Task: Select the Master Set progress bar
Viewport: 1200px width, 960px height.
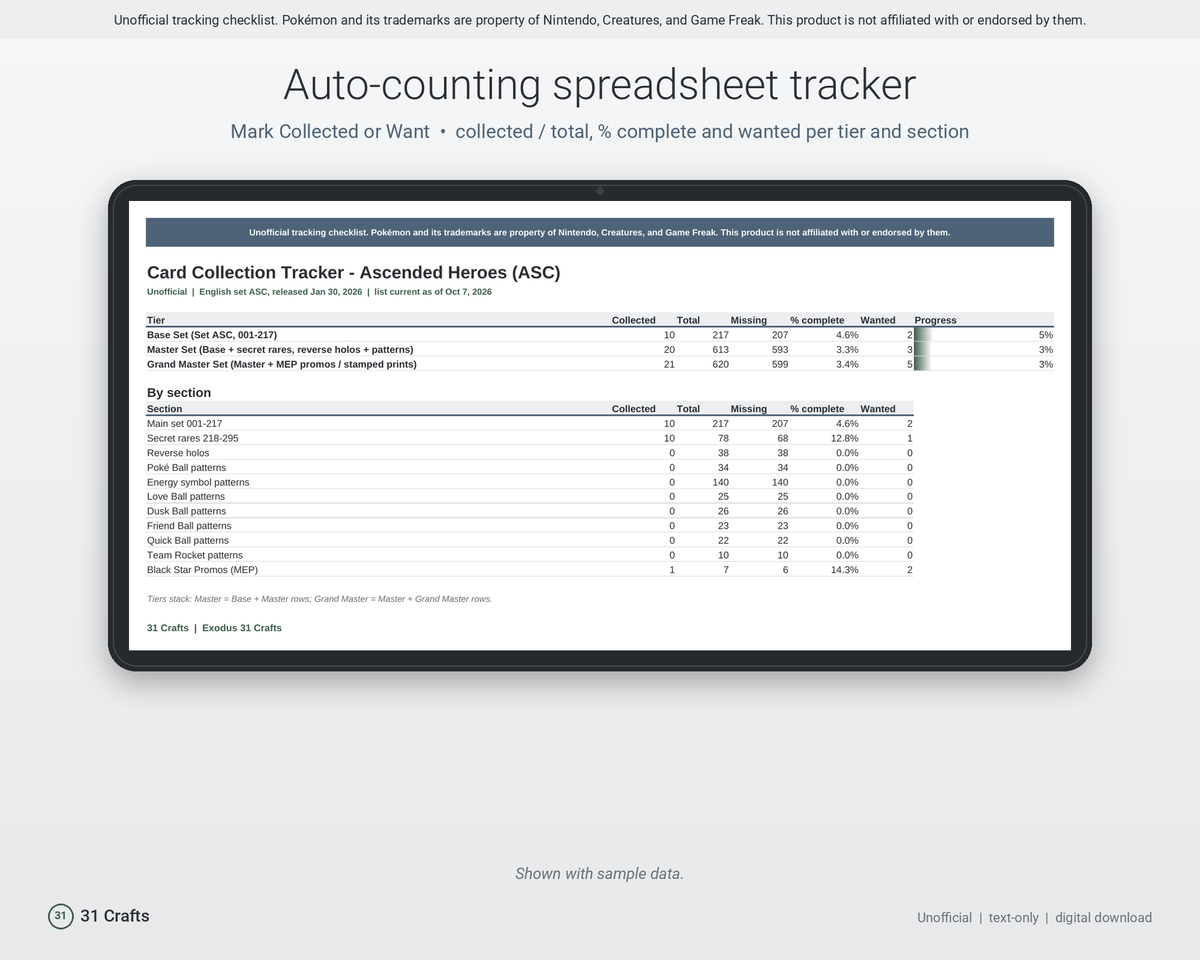Action: tap(923, 350)
